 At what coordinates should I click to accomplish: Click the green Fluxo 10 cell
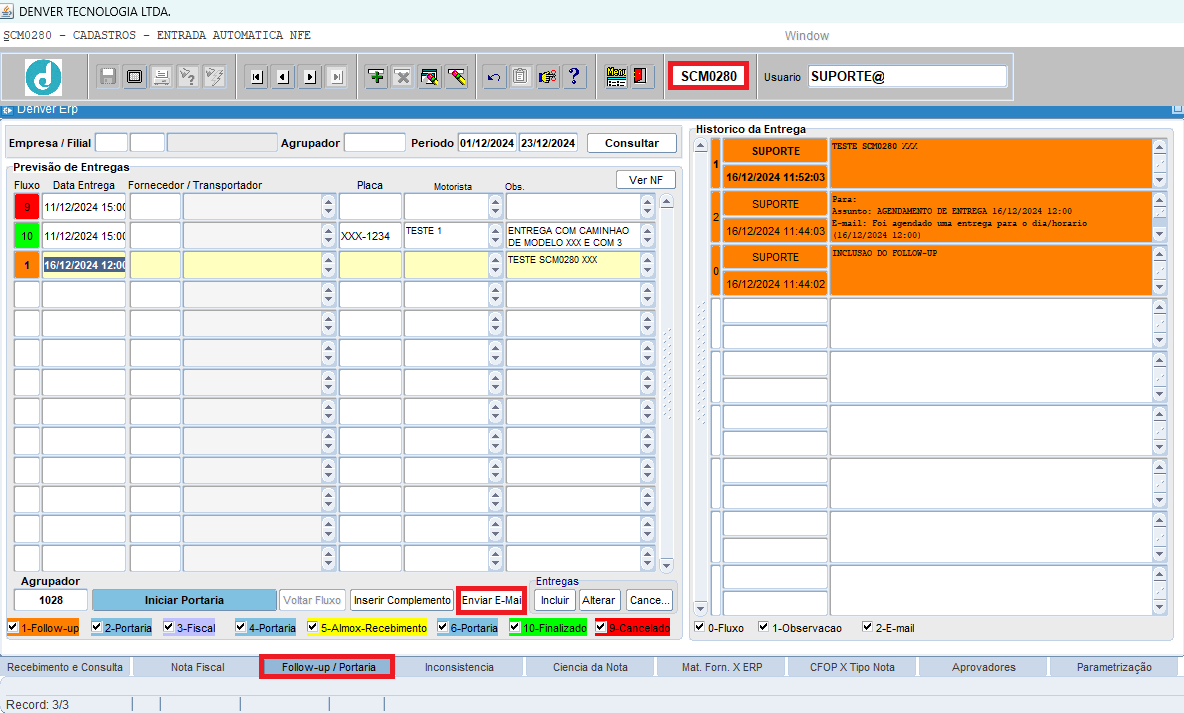tap(26, 236)
